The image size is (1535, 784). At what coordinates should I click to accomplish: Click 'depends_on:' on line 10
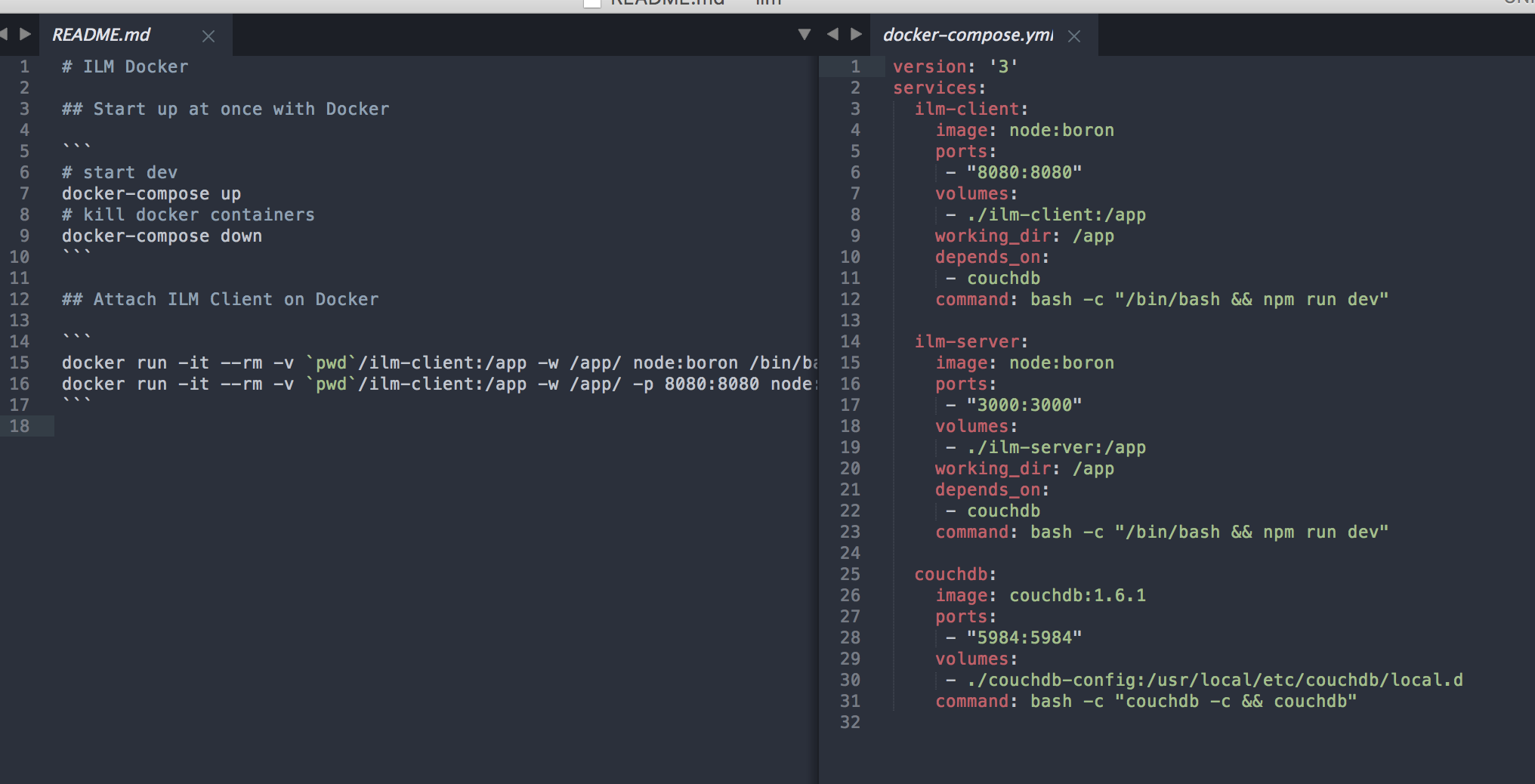tap(992, 257)
